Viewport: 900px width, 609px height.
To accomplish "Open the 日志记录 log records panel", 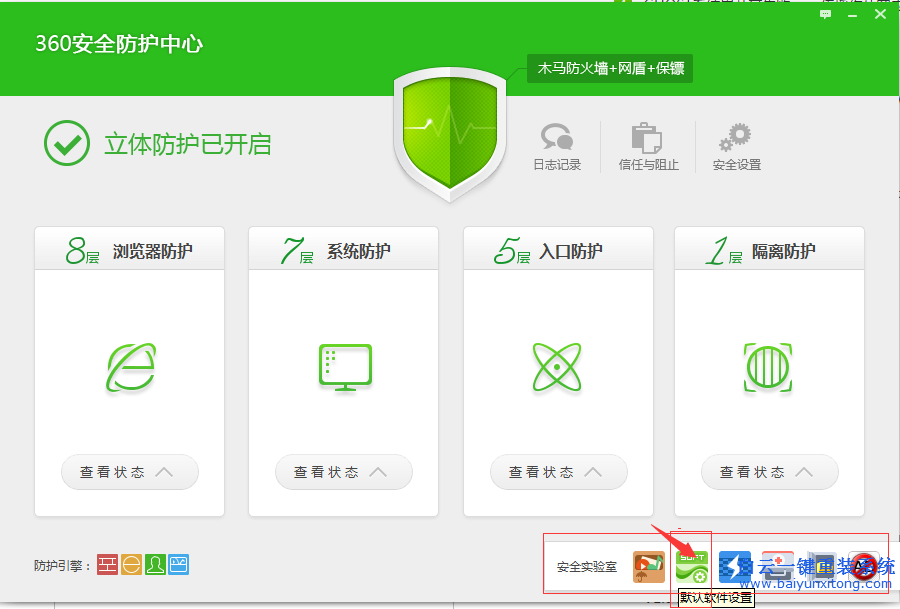I will (x=557, y=145).
